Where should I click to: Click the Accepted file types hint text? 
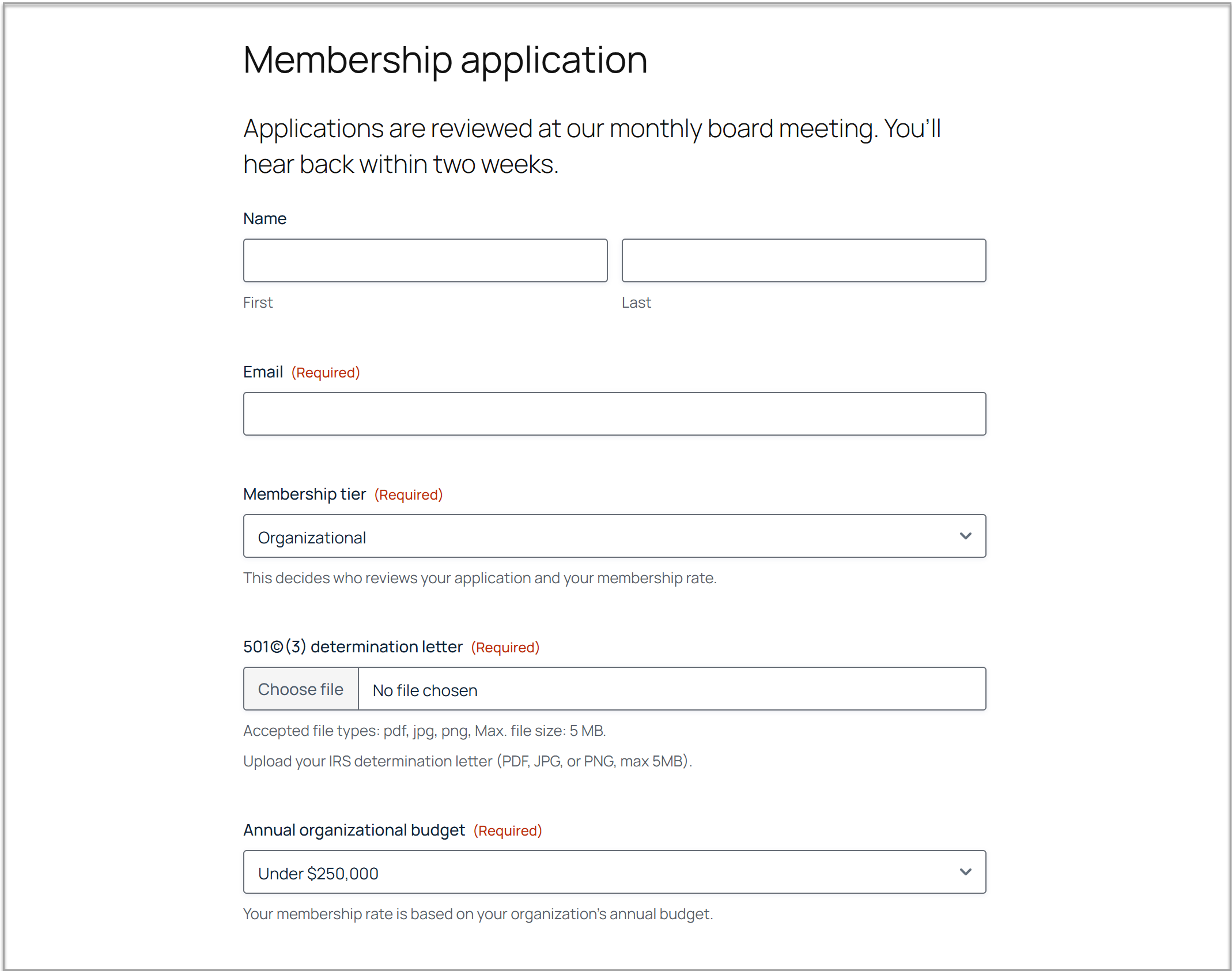click(x=425, y=731)
